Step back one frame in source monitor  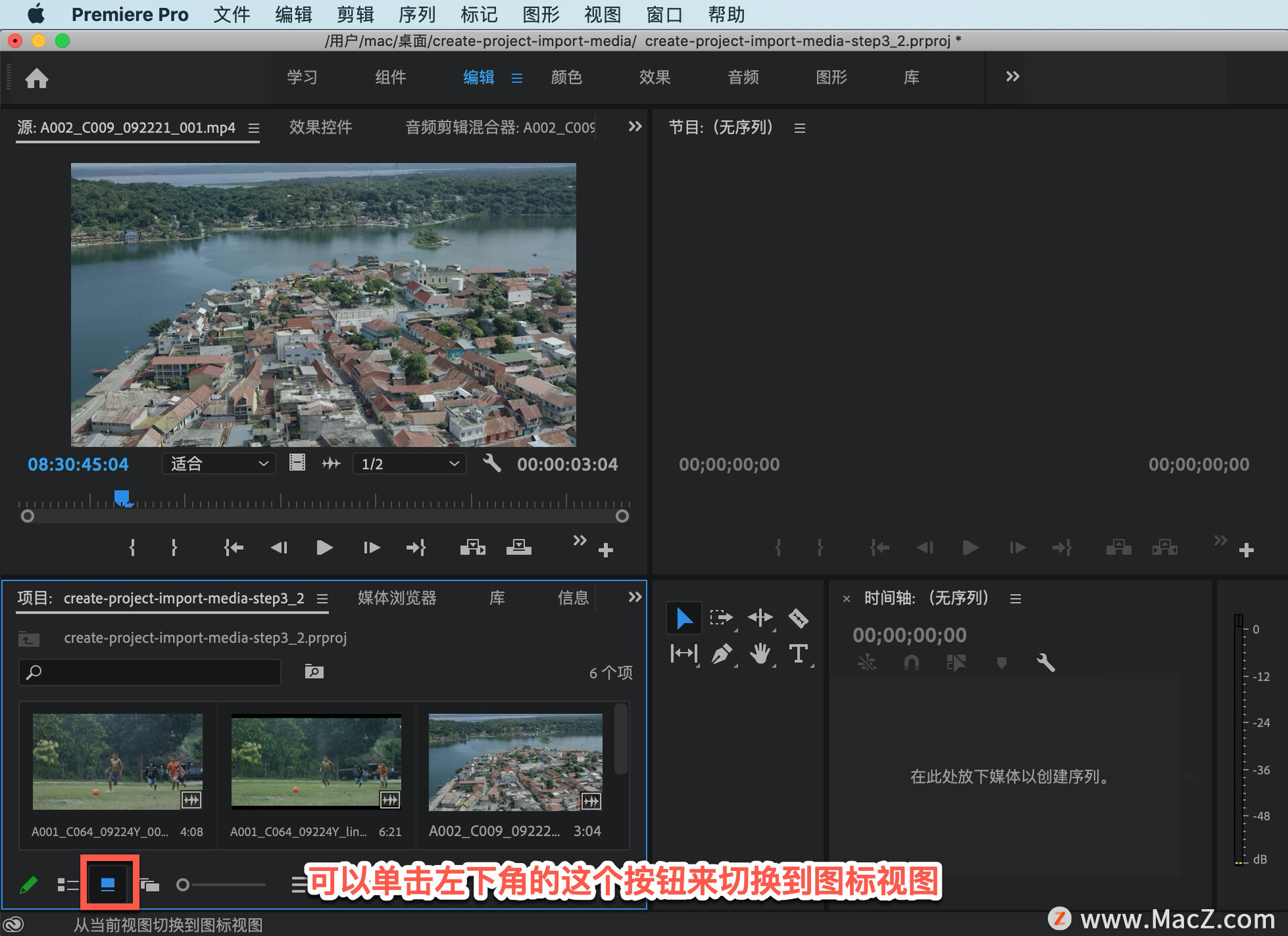tap(279, 548)
